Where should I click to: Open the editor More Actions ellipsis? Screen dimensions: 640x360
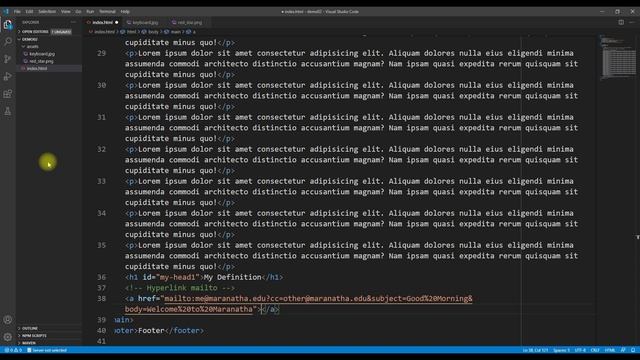click(x=632, y=22)
